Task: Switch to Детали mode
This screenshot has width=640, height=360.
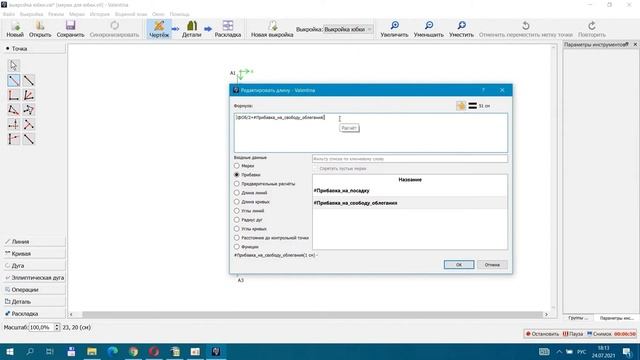Action: pos(191,29)
